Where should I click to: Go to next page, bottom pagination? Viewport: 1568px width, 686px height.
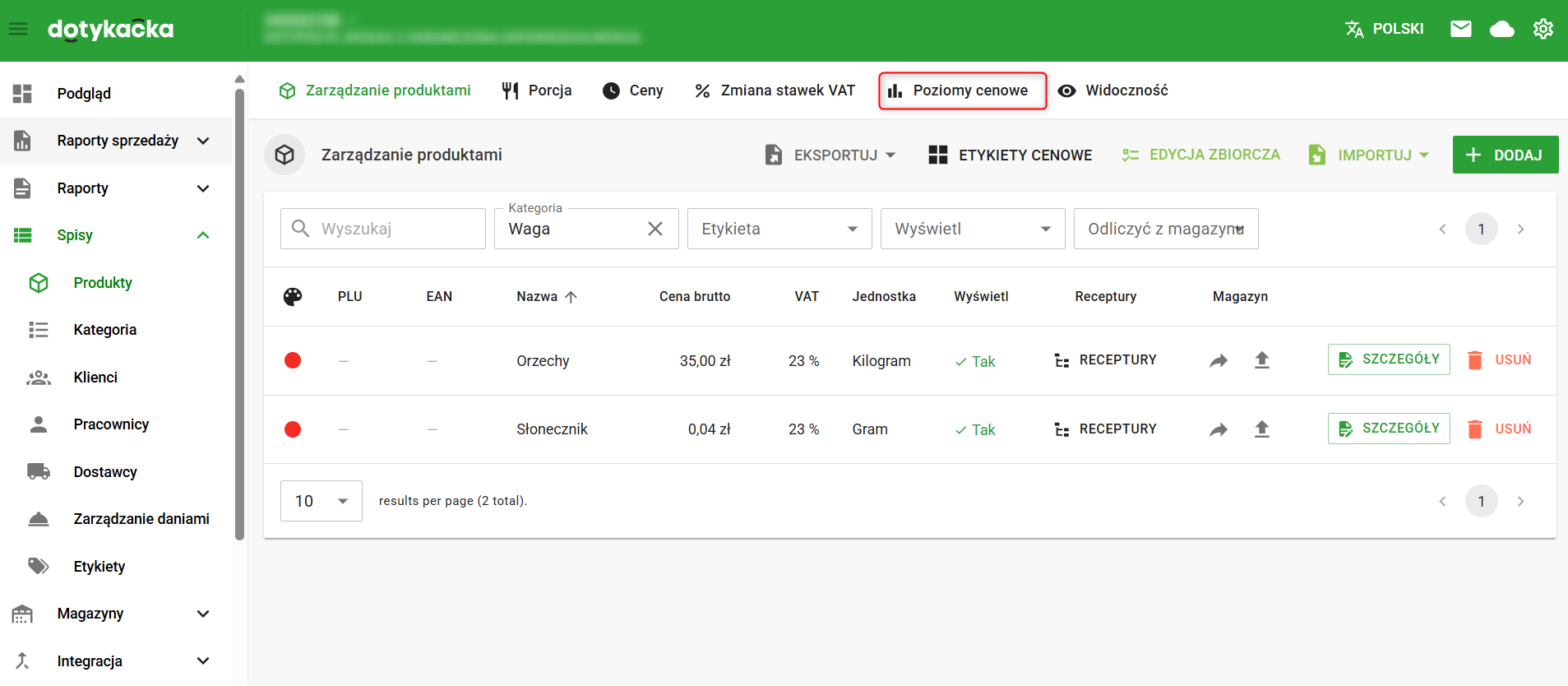(1521, 501)
